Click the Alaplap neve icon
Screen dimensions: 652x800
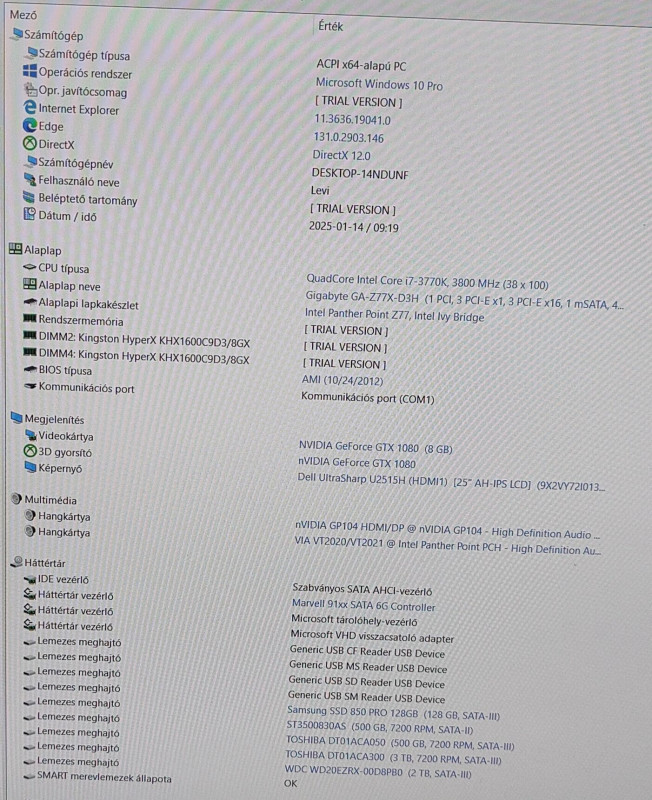pyautogui.click(x=30, y=284)
